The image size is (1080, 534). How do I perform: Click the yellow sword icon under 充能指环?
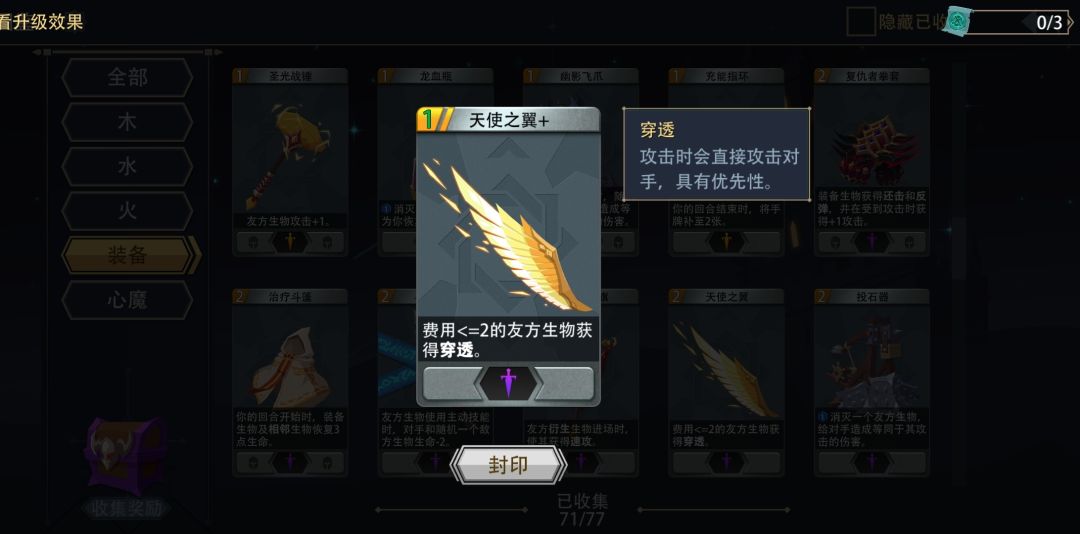(x=726, y=242)
